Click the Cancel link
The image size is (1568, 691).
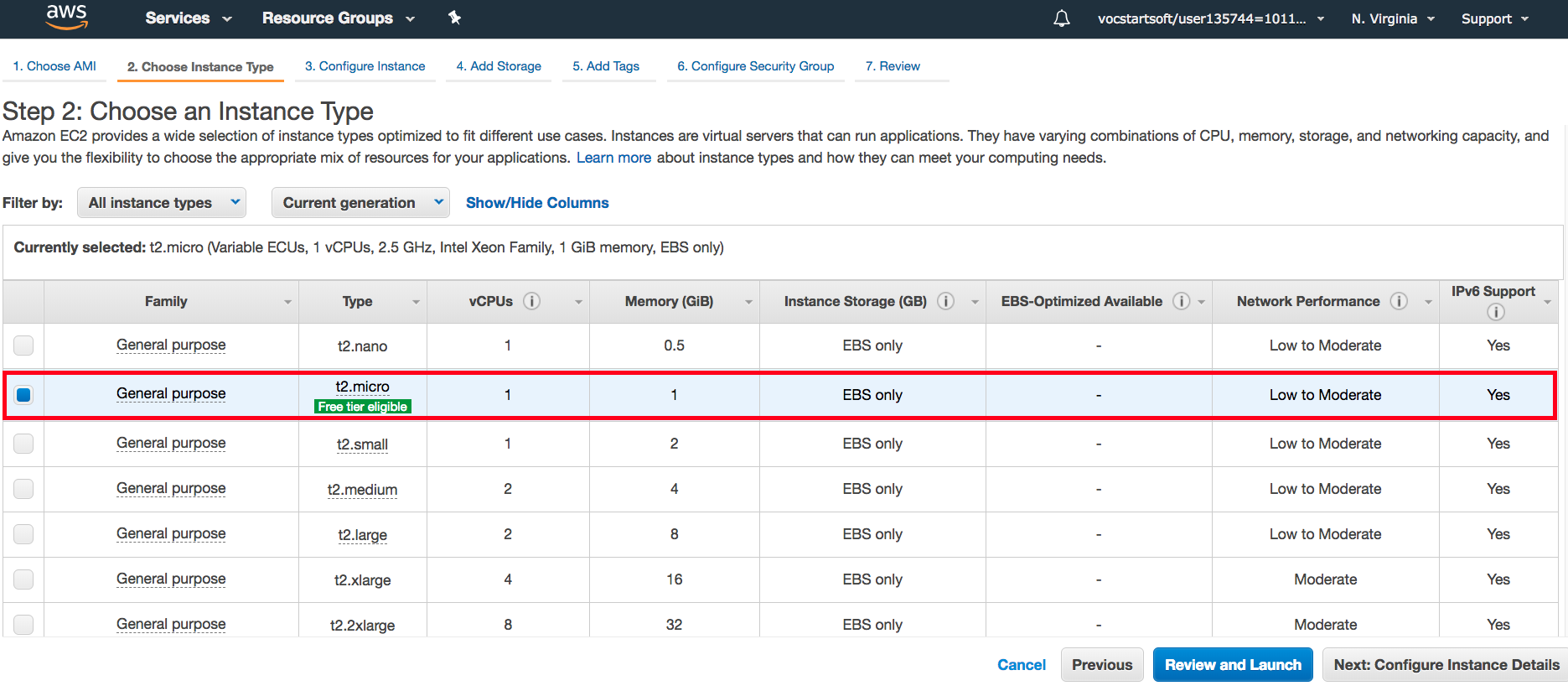tap(1021, 665)
